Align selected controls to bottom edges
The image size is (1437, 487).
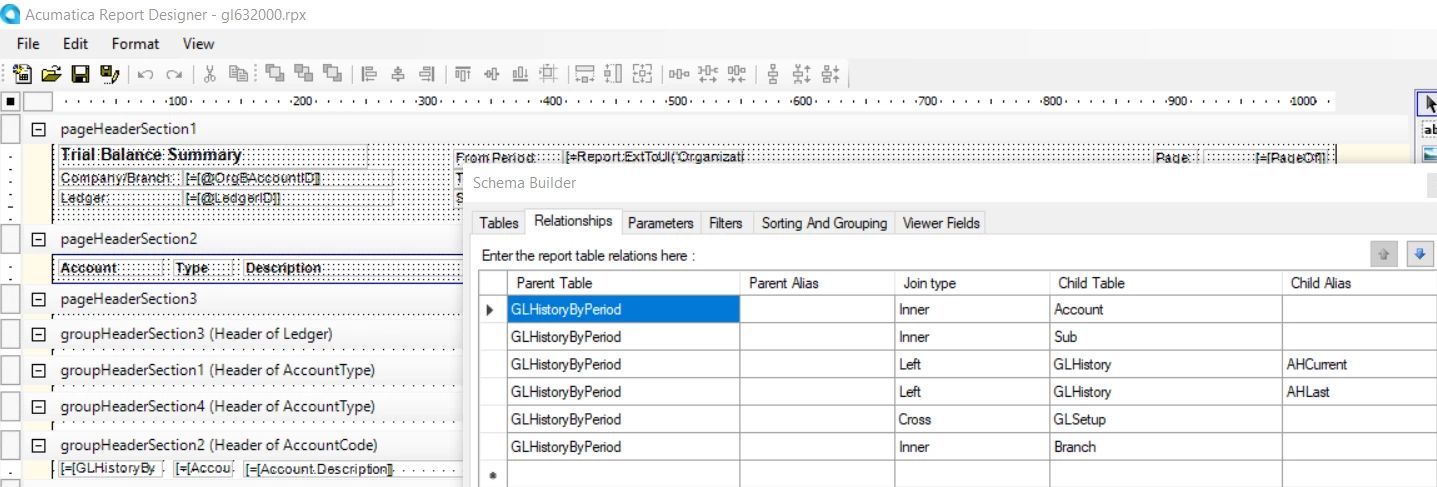pyautogui.click(x=520, y=74)
